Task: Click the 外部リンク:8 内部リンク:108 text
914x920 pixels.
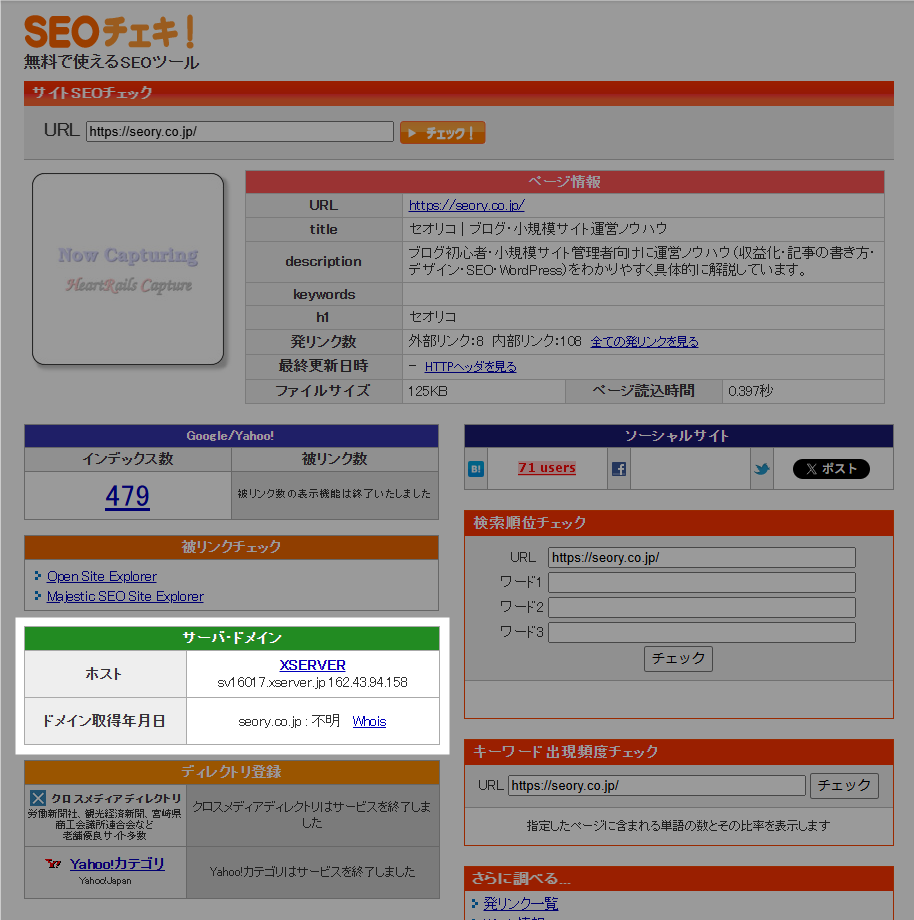Action: pyautogui.click(x=495, y=341)
